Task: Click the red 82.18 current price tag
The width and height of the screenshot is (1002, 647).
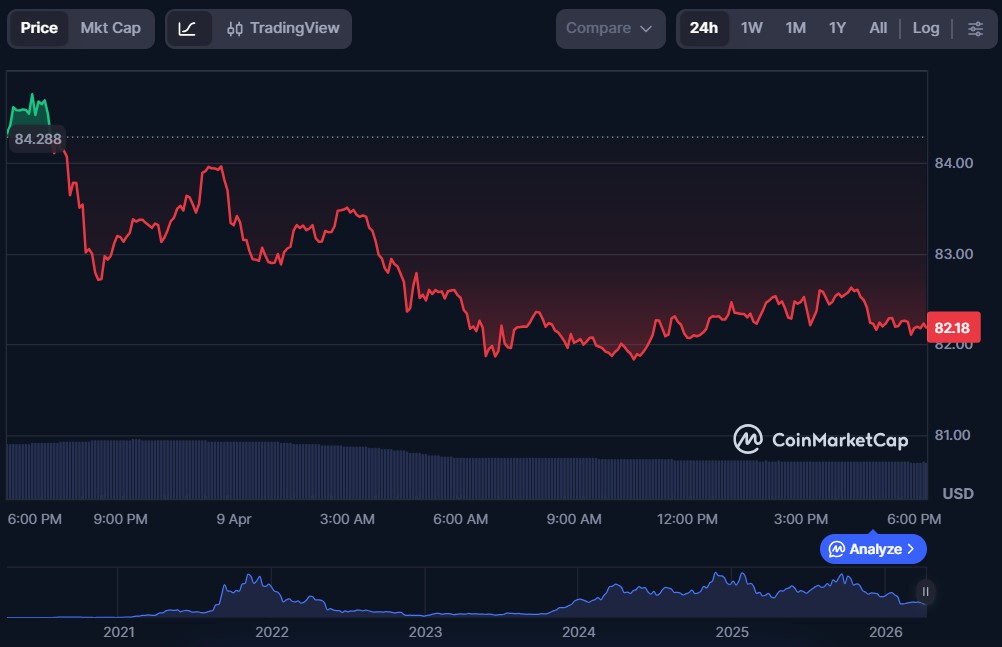Action: [954, 327]
